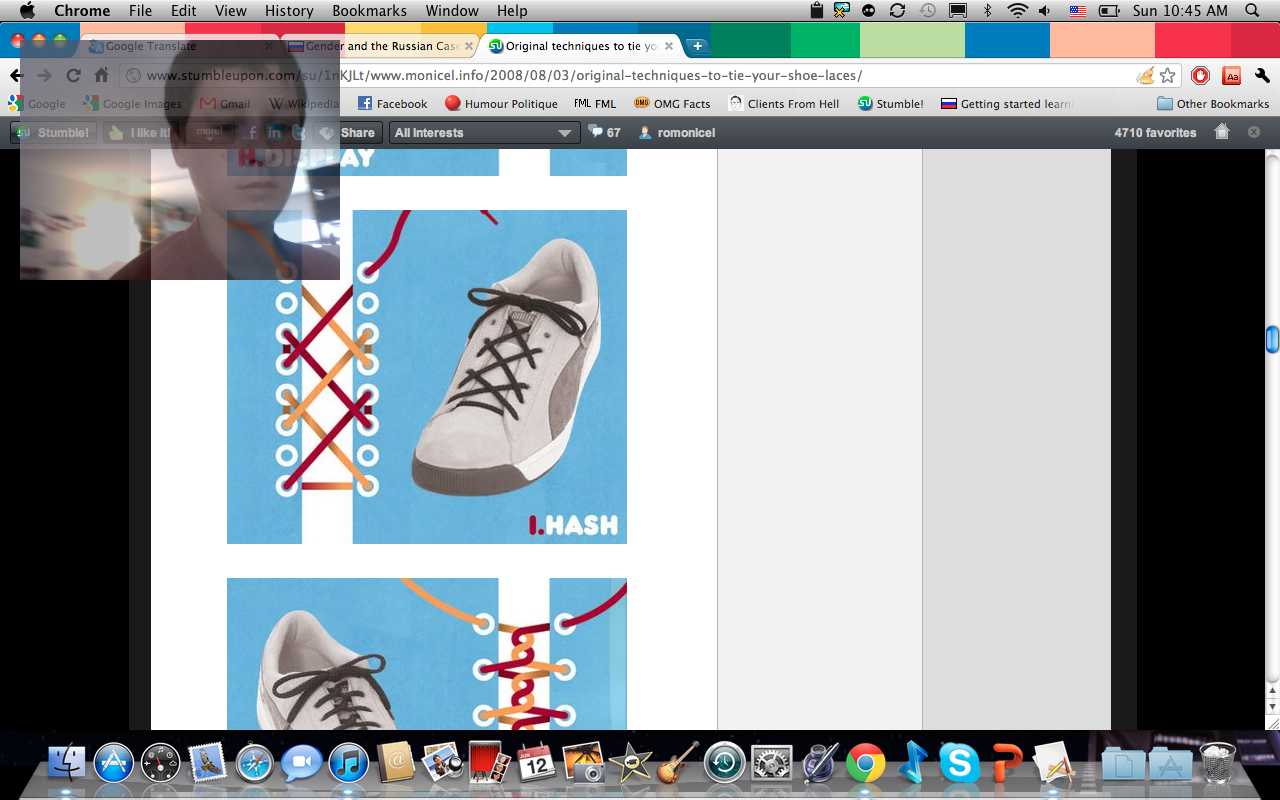Screen dimensions: 1280x800
Task: Reload the page with the refresh icon
Action: click(x=73, y=75)
